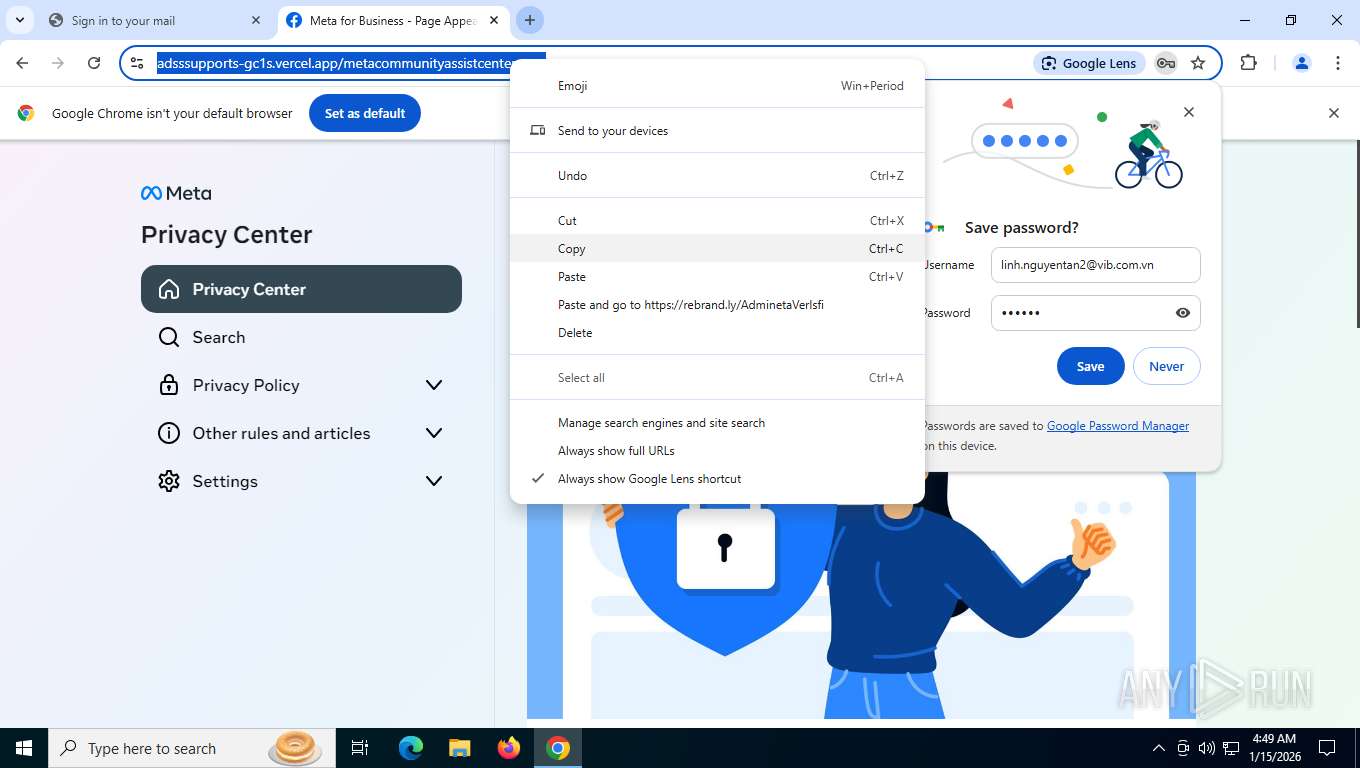
Task: Dismiss the default browser info bar
Action: click(x=1333, y=113)
